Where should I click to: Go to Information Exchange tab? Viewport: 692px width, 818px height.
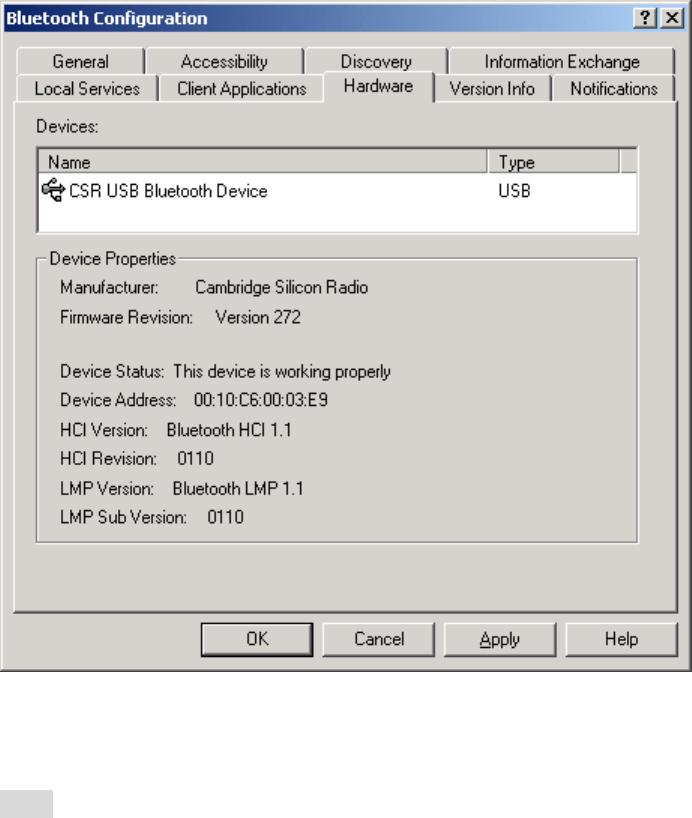pyautogui.click(x=562, y=62)
